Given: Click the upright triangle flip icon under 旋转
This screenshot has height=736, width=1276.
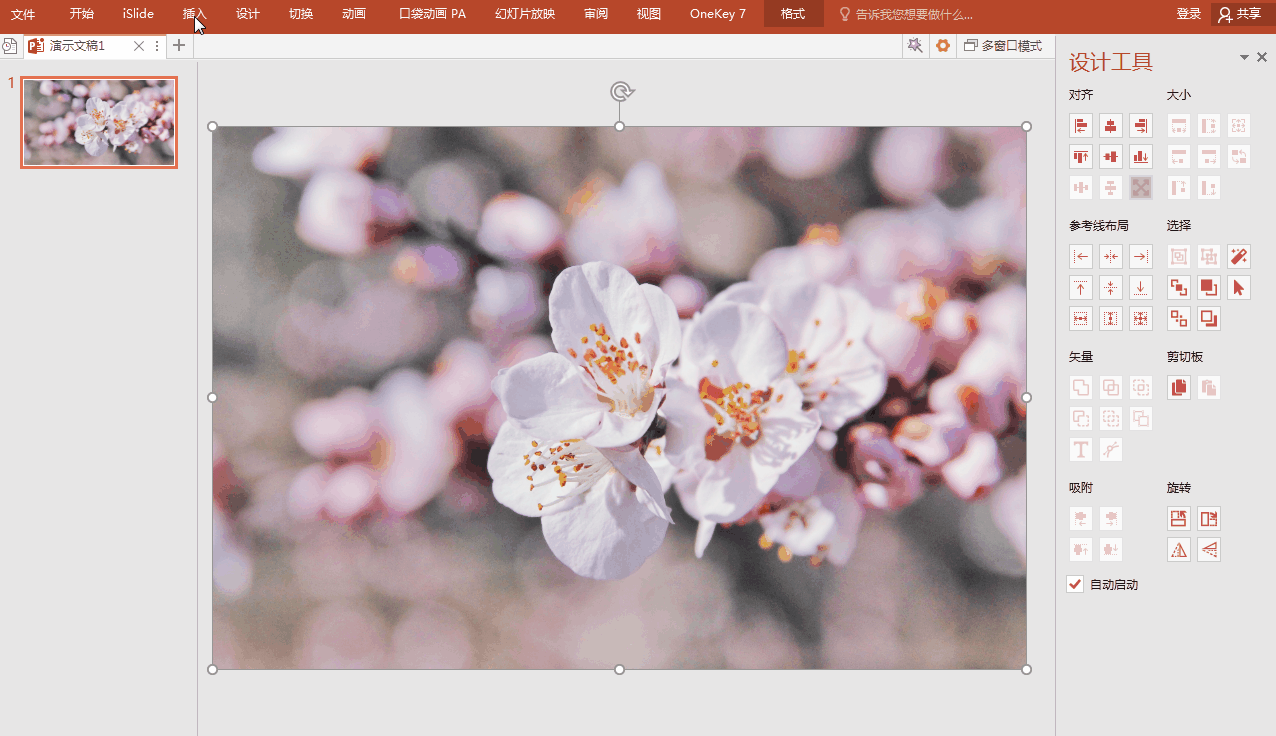Looking at the screenshot, I should click(1179, 550).
